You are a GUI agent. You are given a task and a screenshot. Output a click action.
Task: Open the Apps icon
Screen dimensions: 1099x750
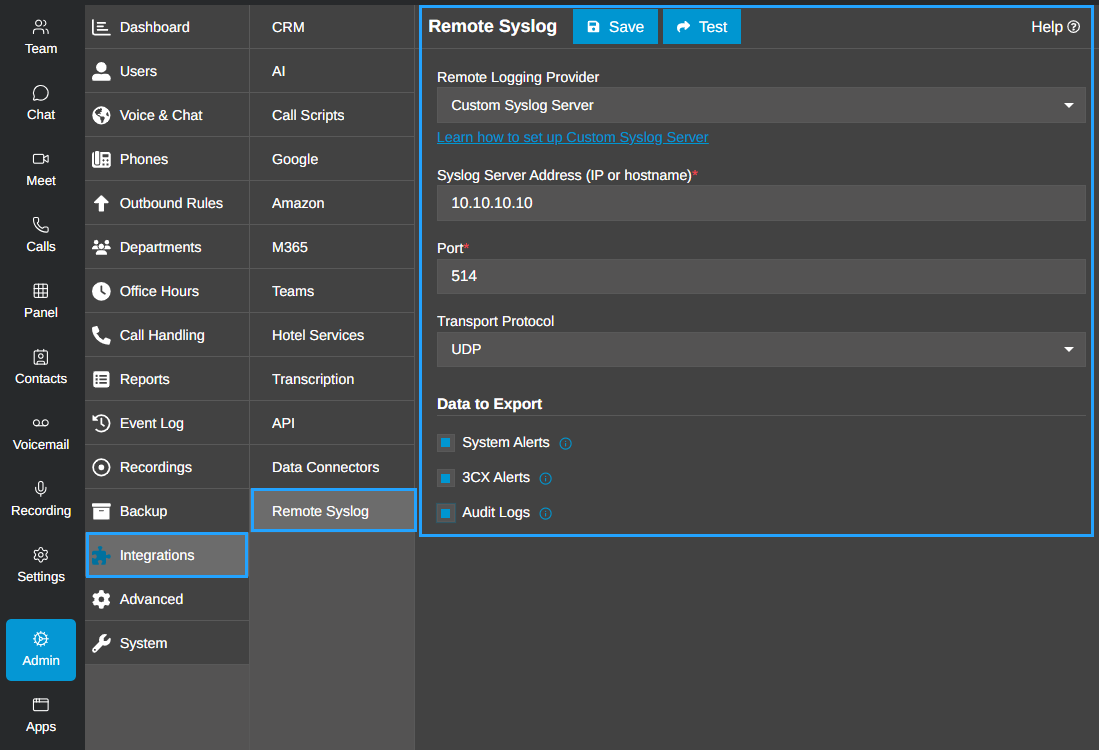[x=41, y=704]
